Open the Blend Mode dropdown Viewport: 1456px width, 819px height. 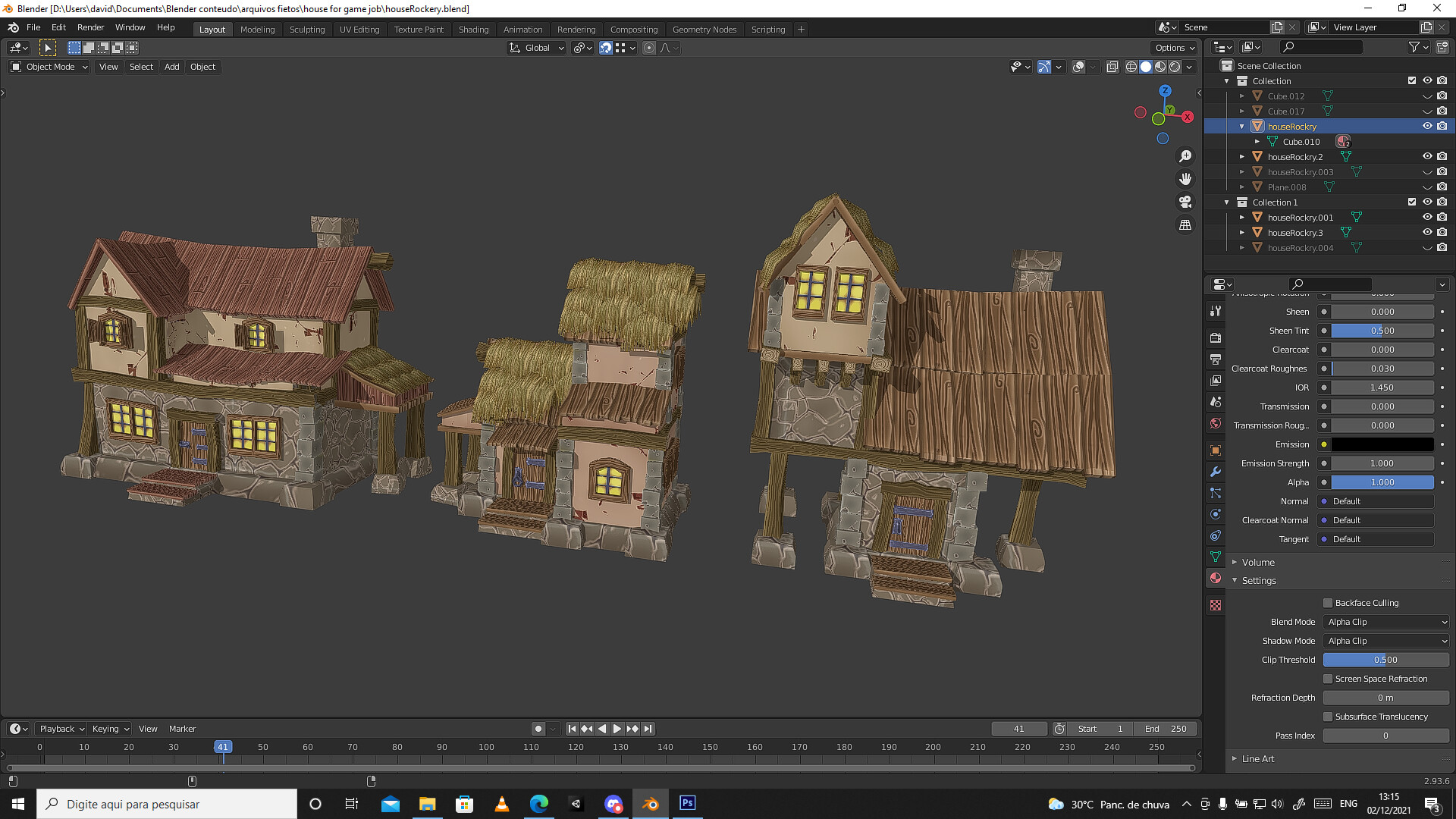pos(1385,622)
